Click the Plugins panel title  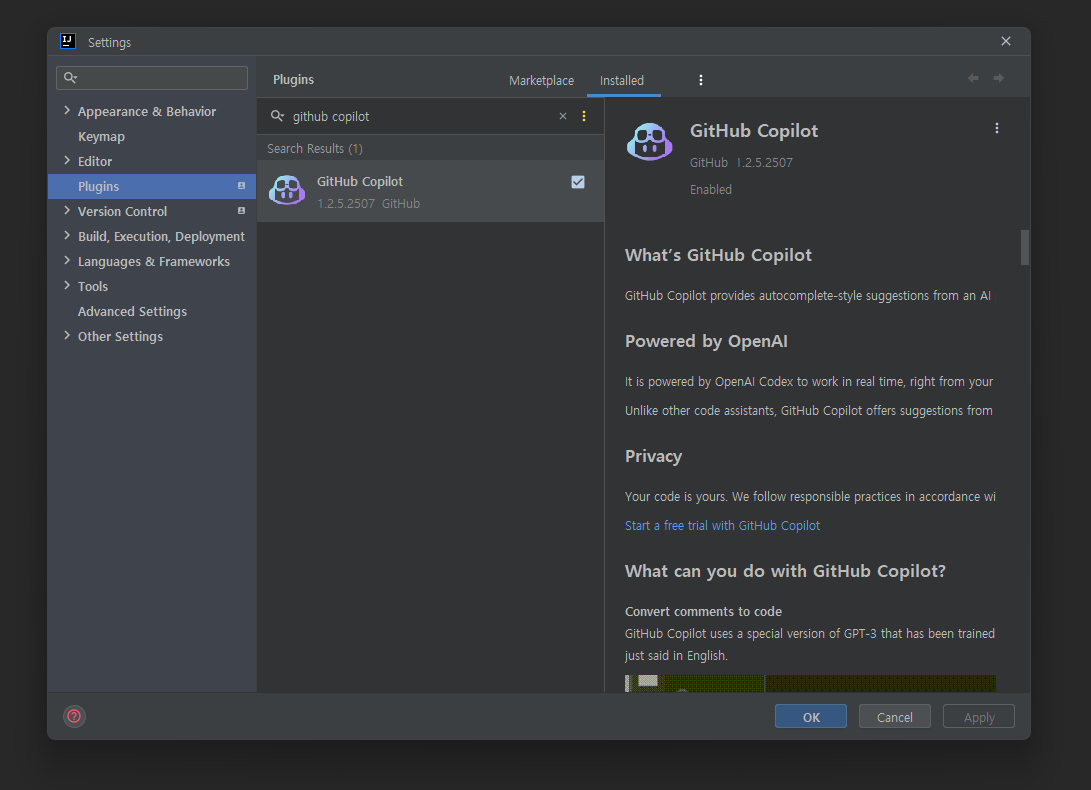tap(293, 79)
